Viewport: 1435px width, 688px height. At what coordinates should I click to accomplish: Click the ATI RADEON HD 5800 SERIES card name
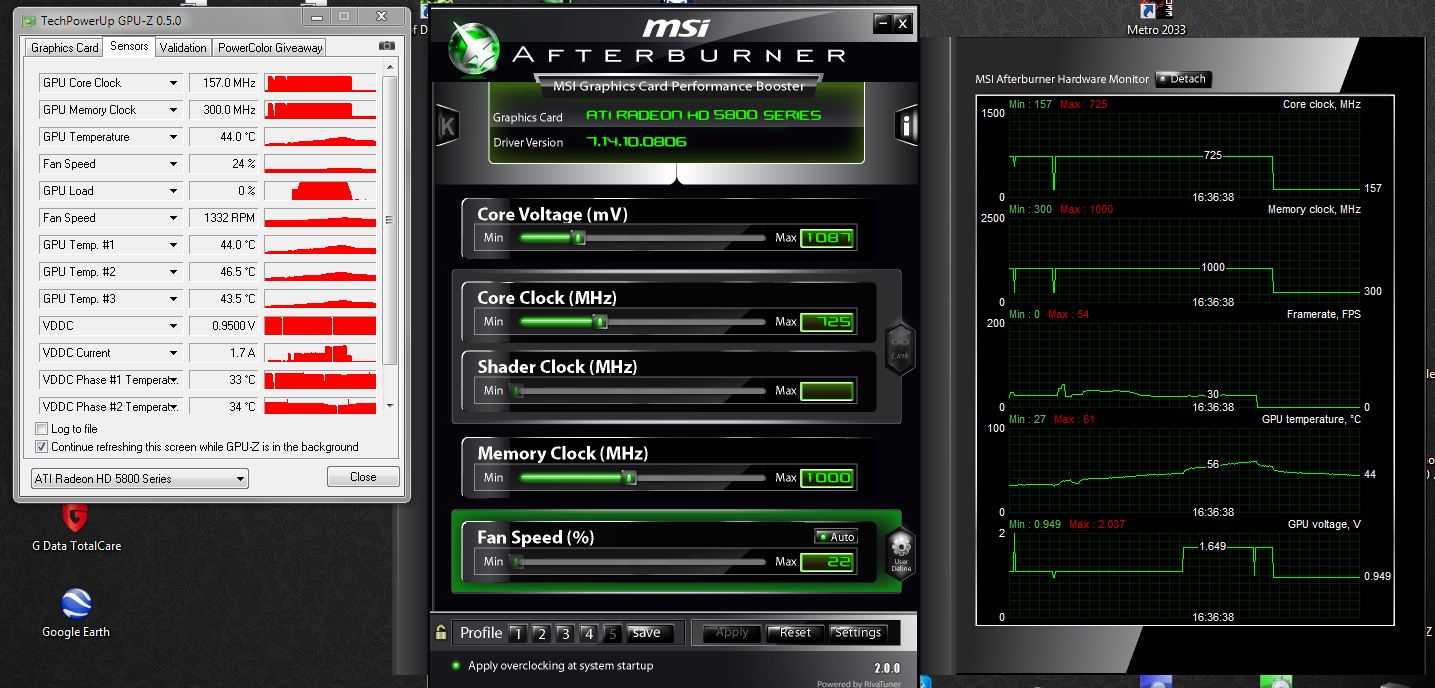[x=703, y=115]
